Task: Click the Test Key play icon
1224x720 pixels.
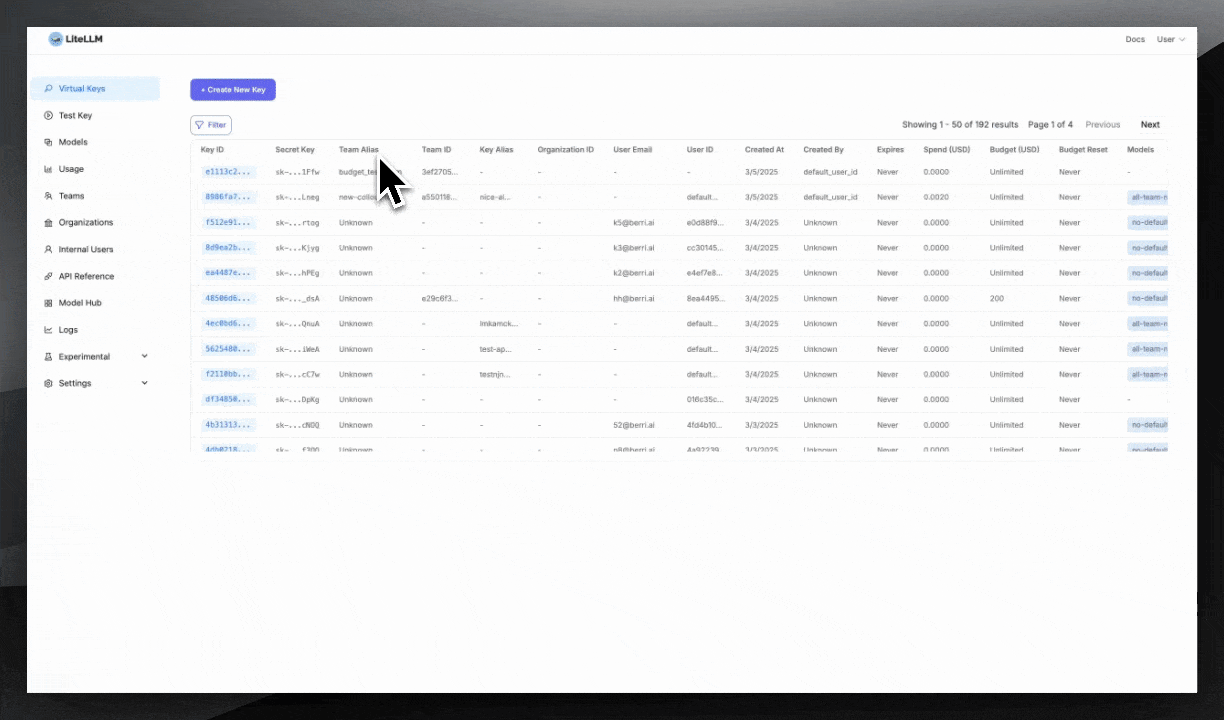Action: click(48, 116)
